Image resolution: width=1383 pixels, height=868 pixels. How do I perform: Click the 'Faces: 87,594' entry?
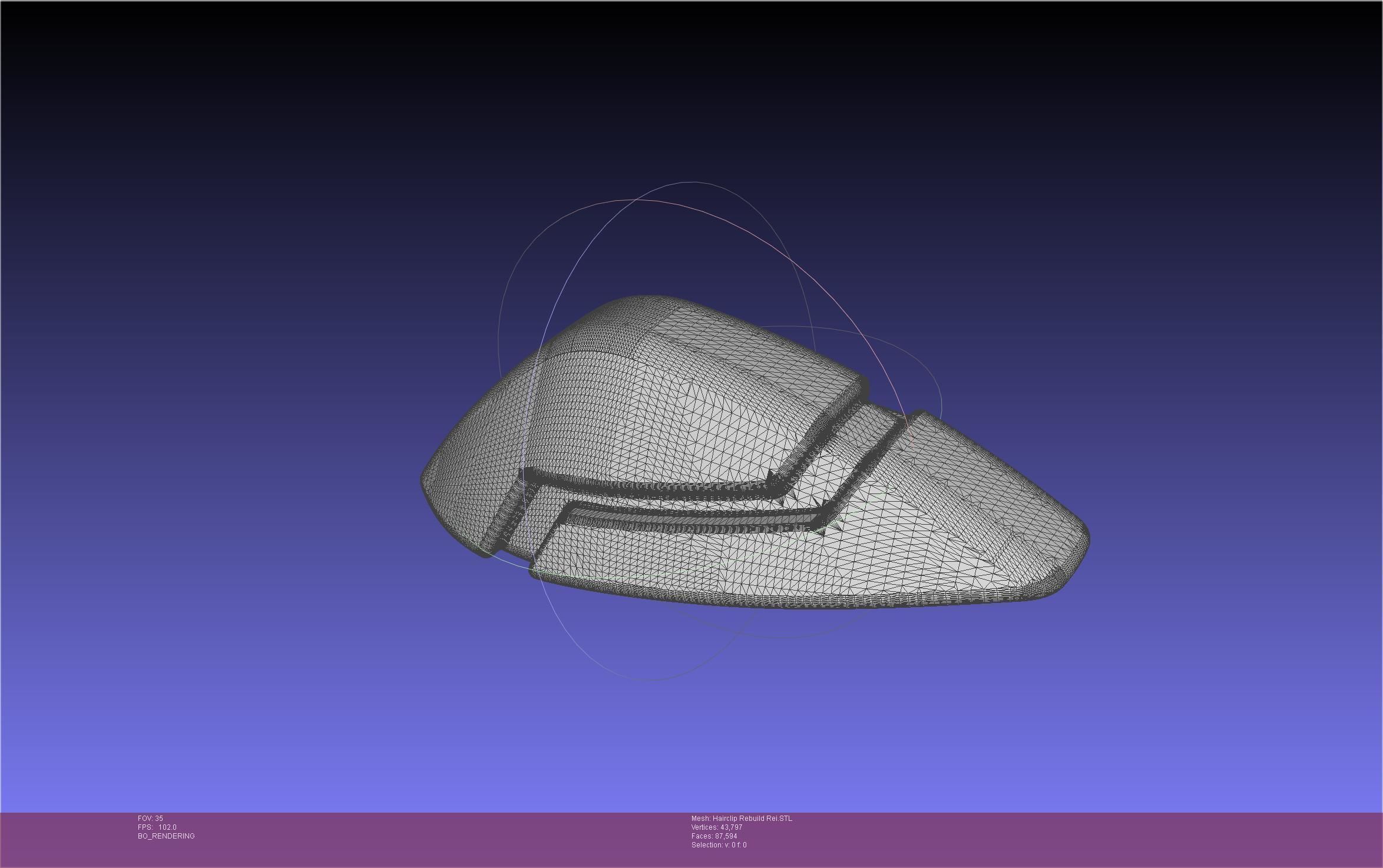(x=714, y=836)
